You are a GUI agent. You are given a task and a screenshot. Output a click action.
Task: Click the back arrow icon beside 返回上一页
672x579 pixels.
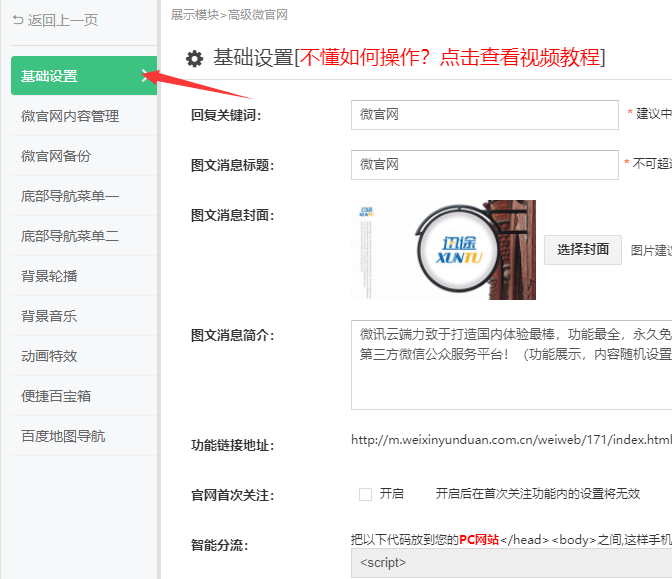tap(18, 20)
